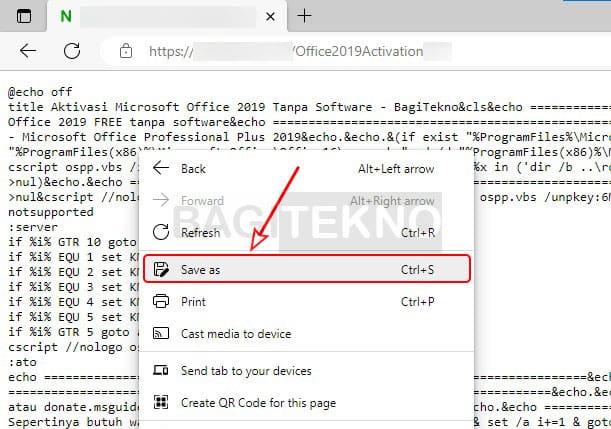The image size is (611, 429).
Task: Click the ':server' label line
Action: point(33,227)
